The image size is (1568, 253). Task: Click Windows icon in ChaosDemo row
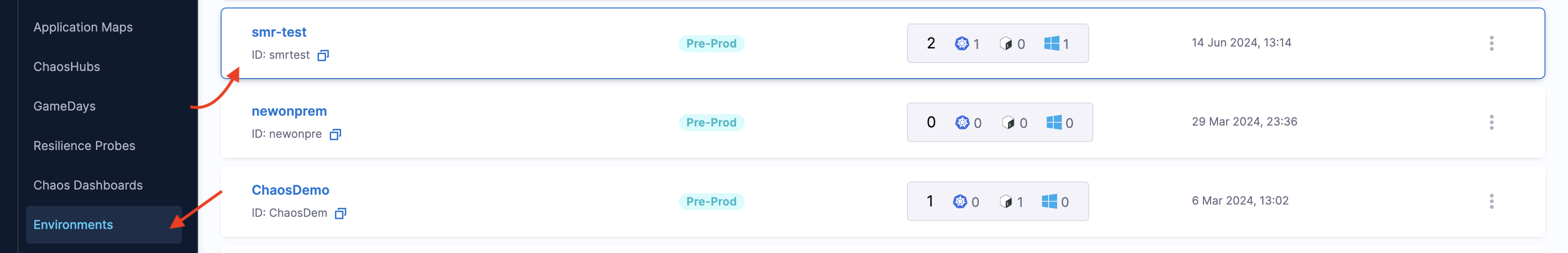coord(1050,201)
